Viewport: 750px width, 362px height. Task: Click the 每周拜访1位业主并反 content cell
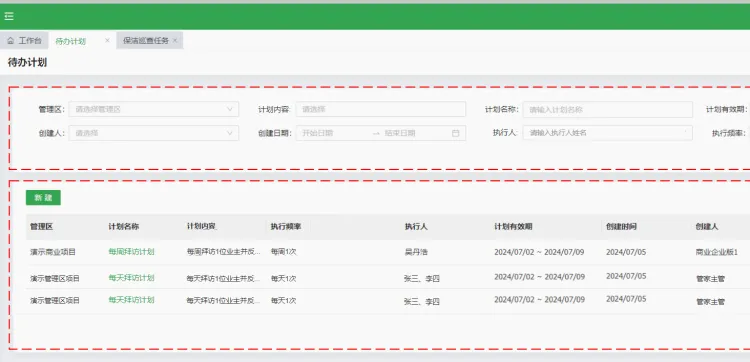coord(224,252)
